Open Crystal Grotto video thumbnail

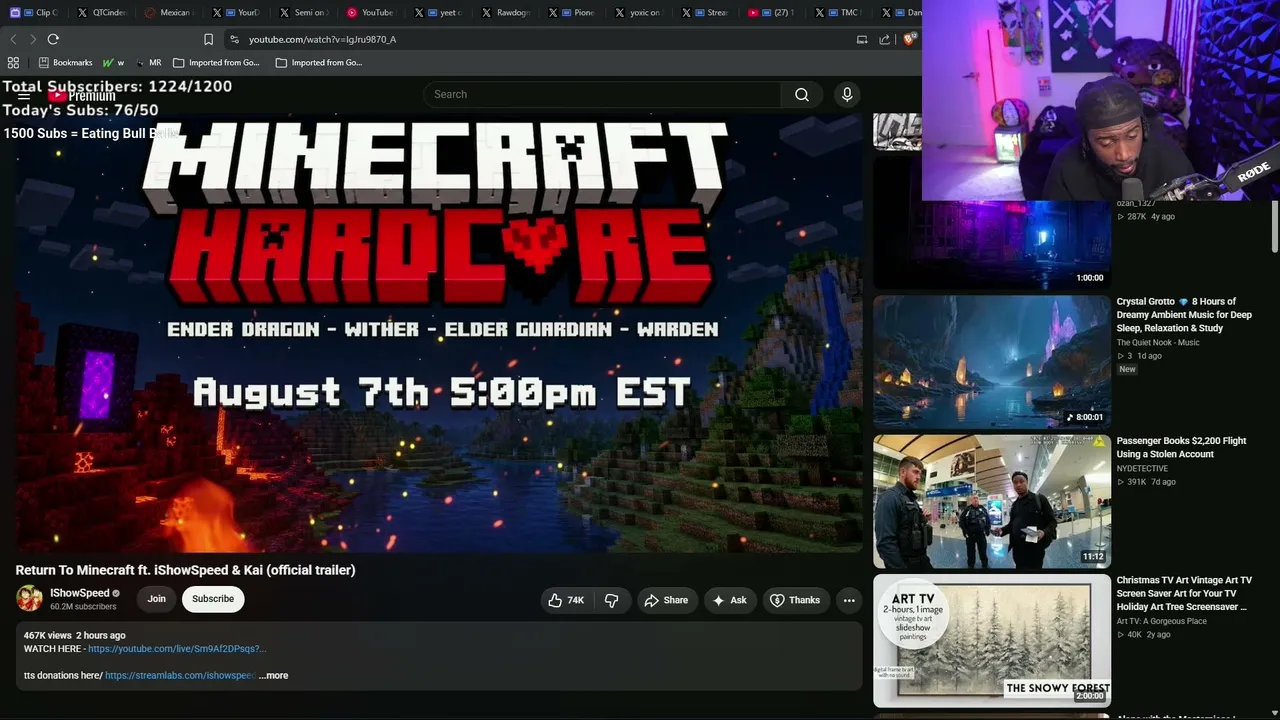[992, 362]
